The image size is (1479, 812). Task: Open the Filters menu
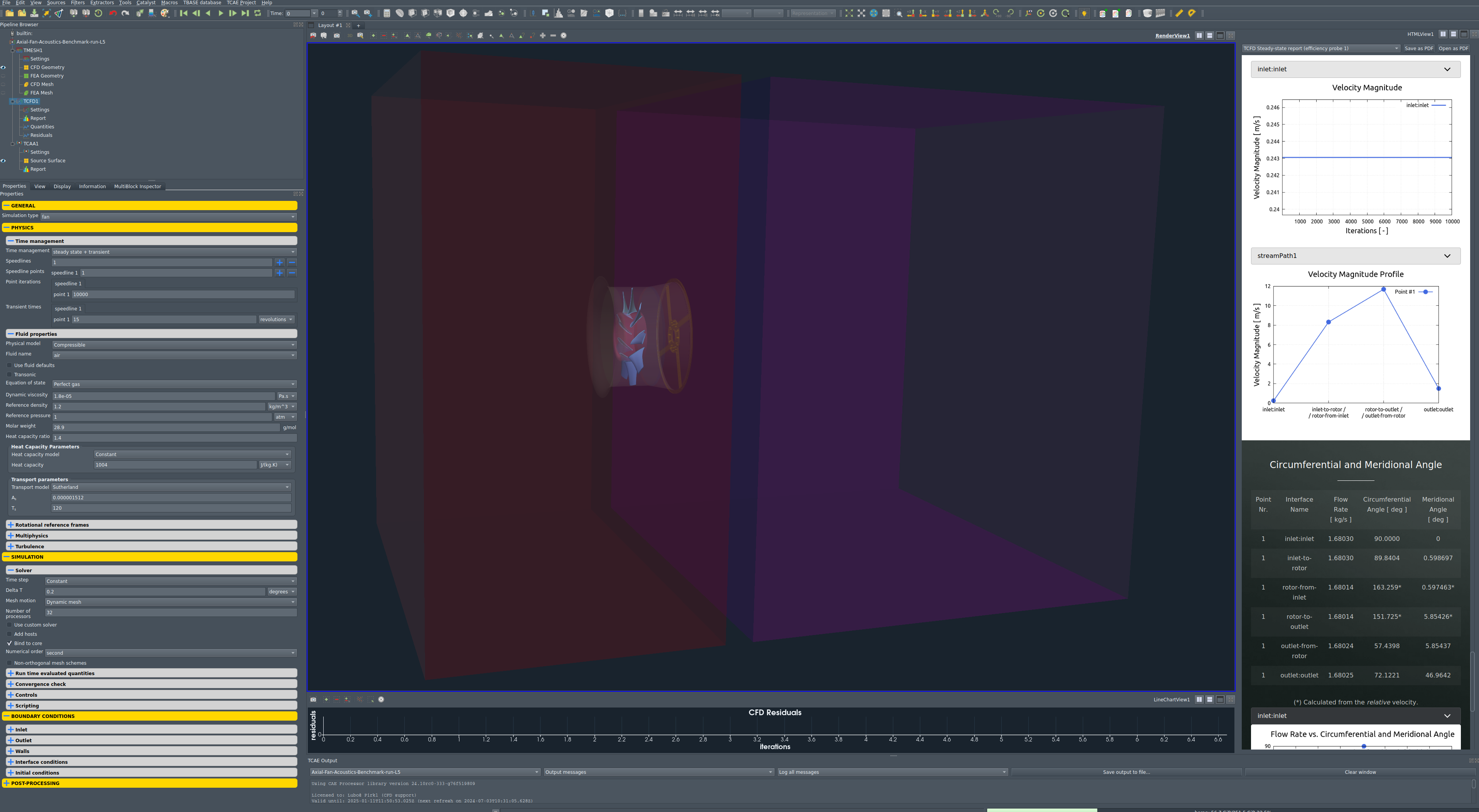coord(78,3)
